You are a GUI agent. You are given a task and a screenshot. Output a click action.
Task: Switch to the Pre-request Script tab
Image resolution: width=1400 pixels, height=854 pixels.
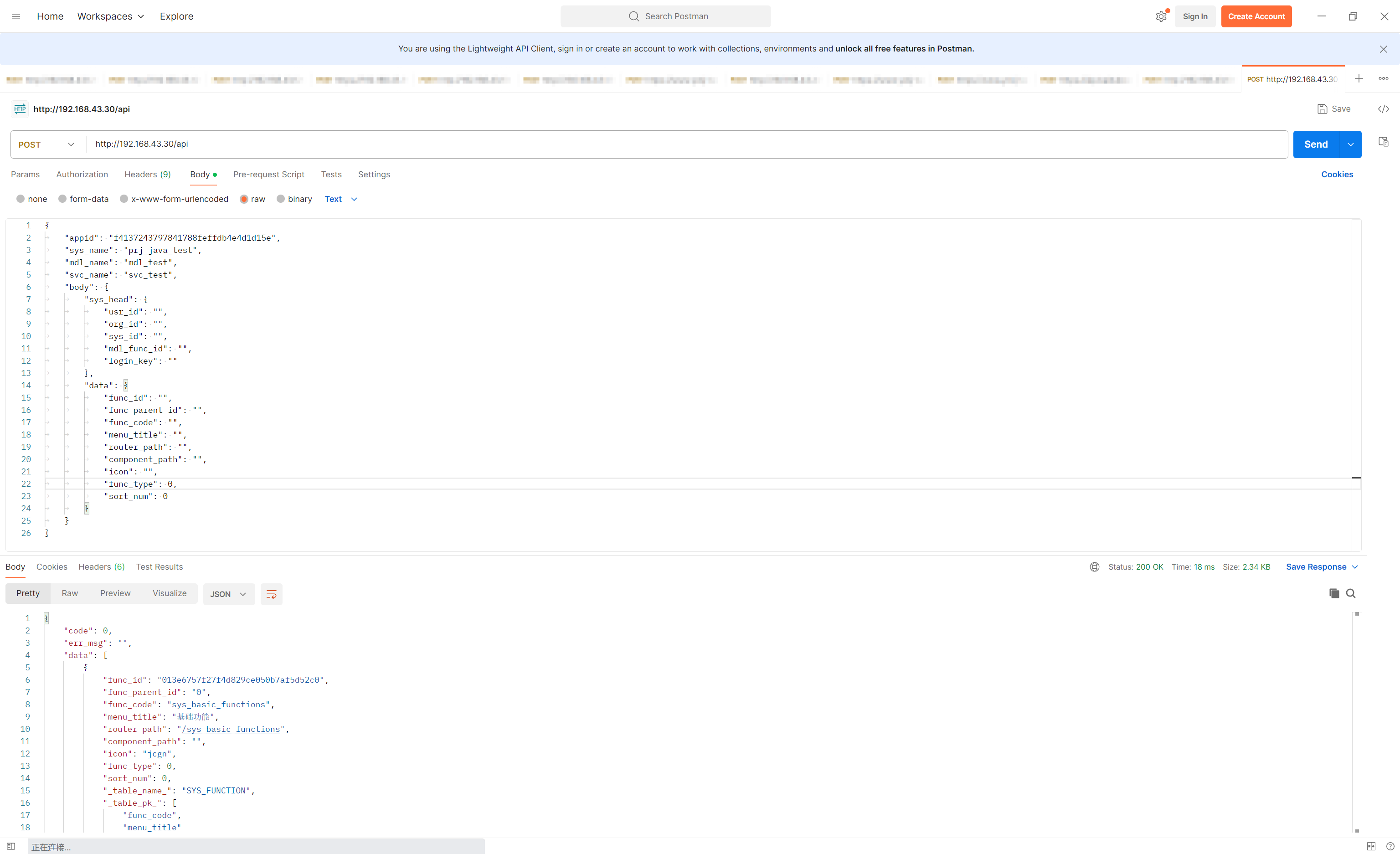[268, 175]
